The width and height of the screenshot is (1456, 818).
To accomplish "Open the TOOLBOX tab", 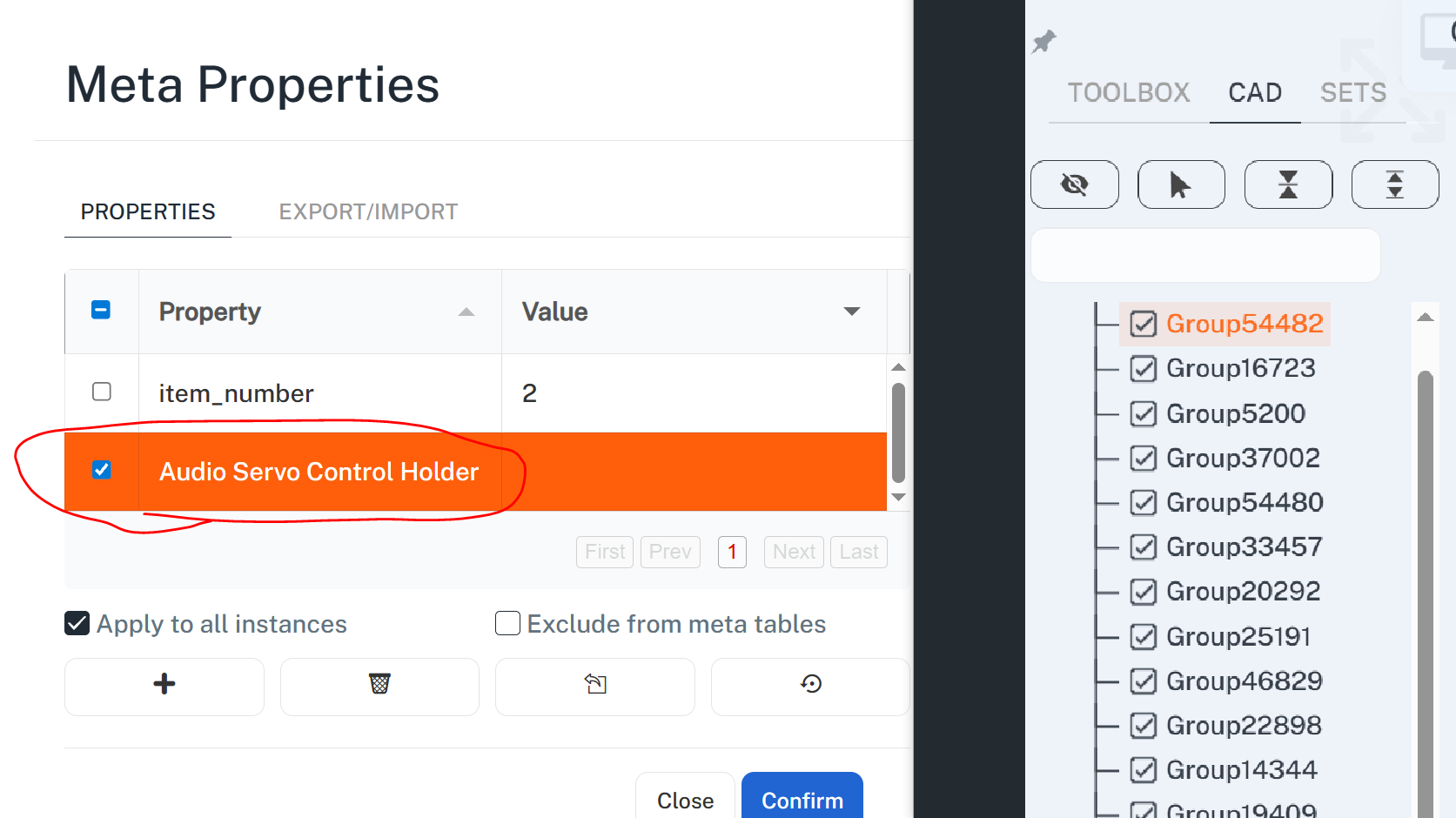I will [1128, 92].
